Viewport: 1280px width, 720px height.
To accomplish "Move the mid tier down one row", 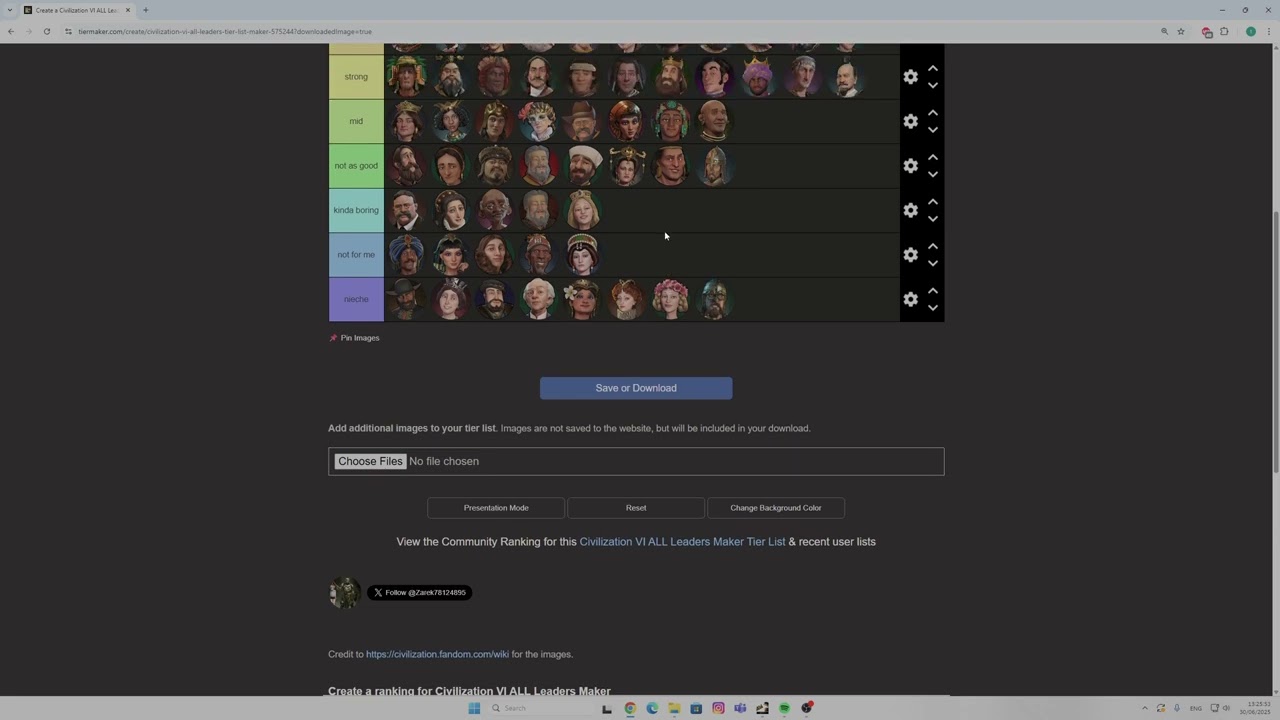I will (932, 130).
